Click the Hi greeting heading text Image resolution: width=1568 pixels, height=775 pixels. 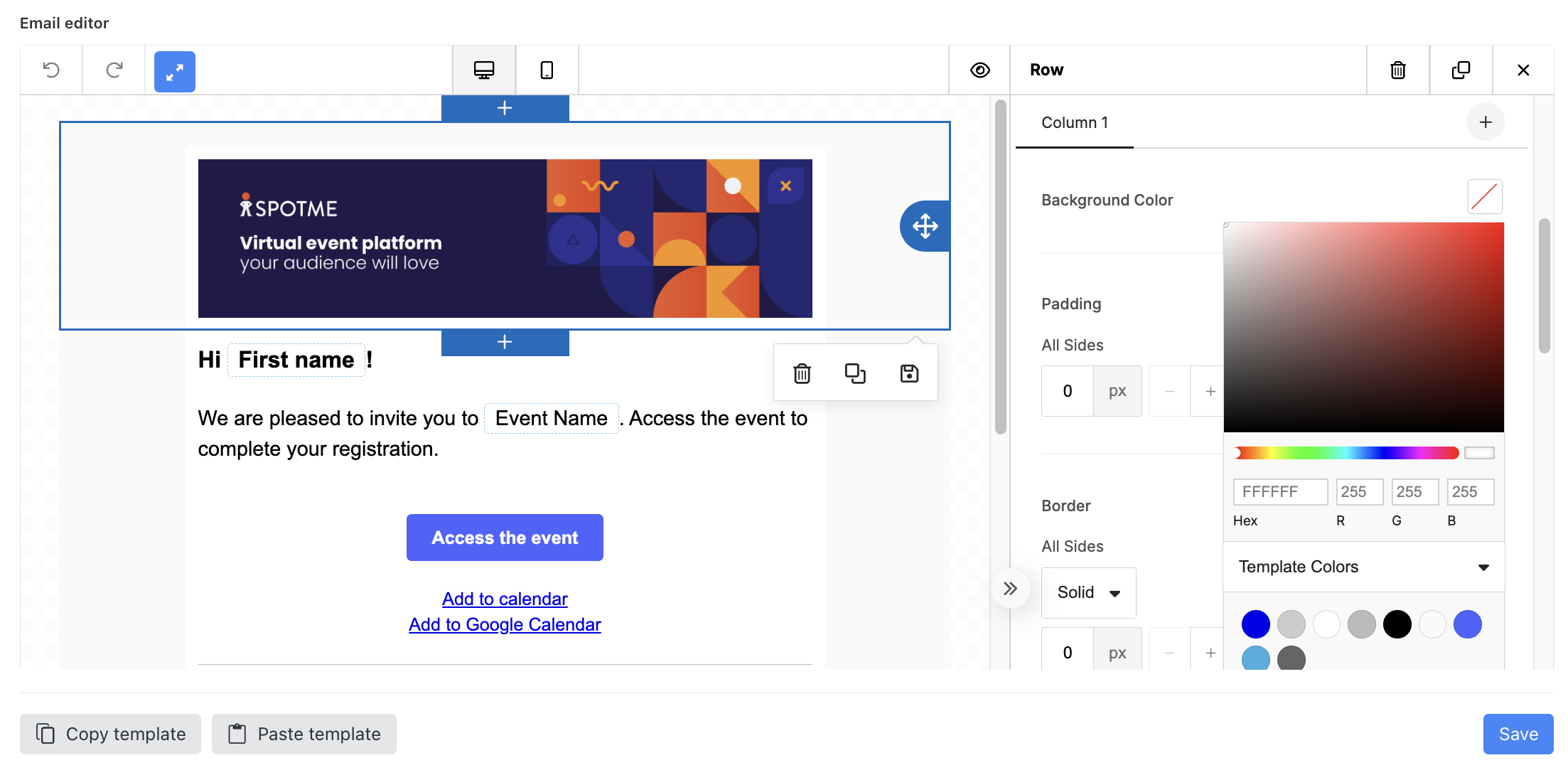[209, 360]
